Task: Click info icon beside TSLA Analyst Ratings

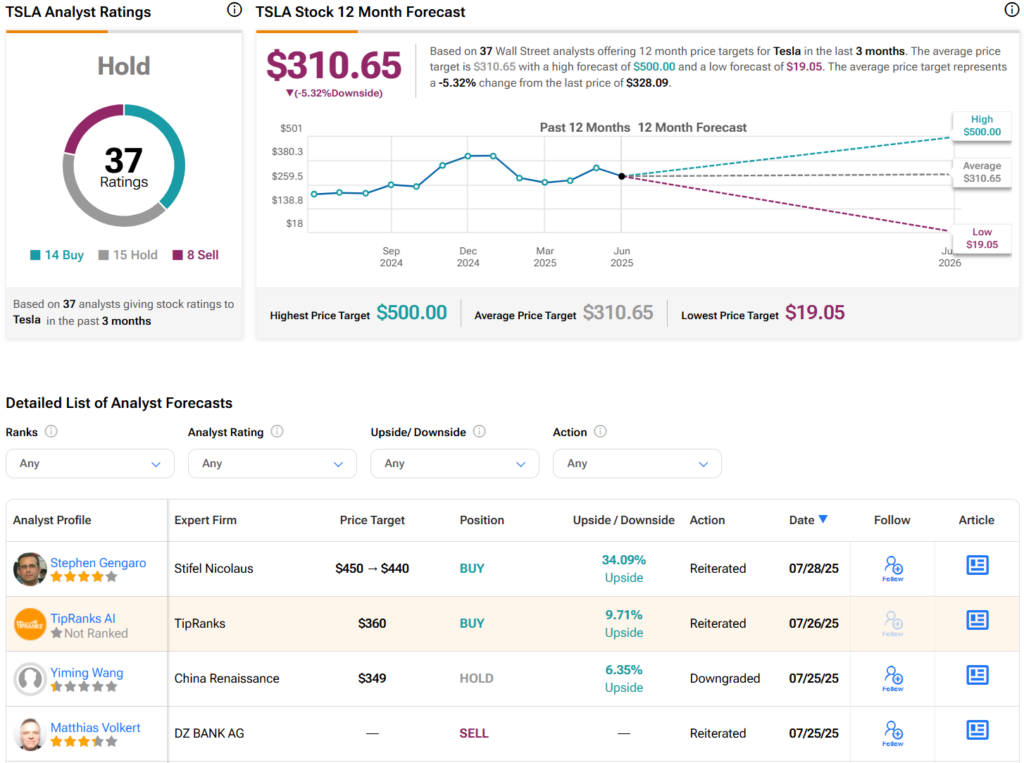Action: point(234,11)
